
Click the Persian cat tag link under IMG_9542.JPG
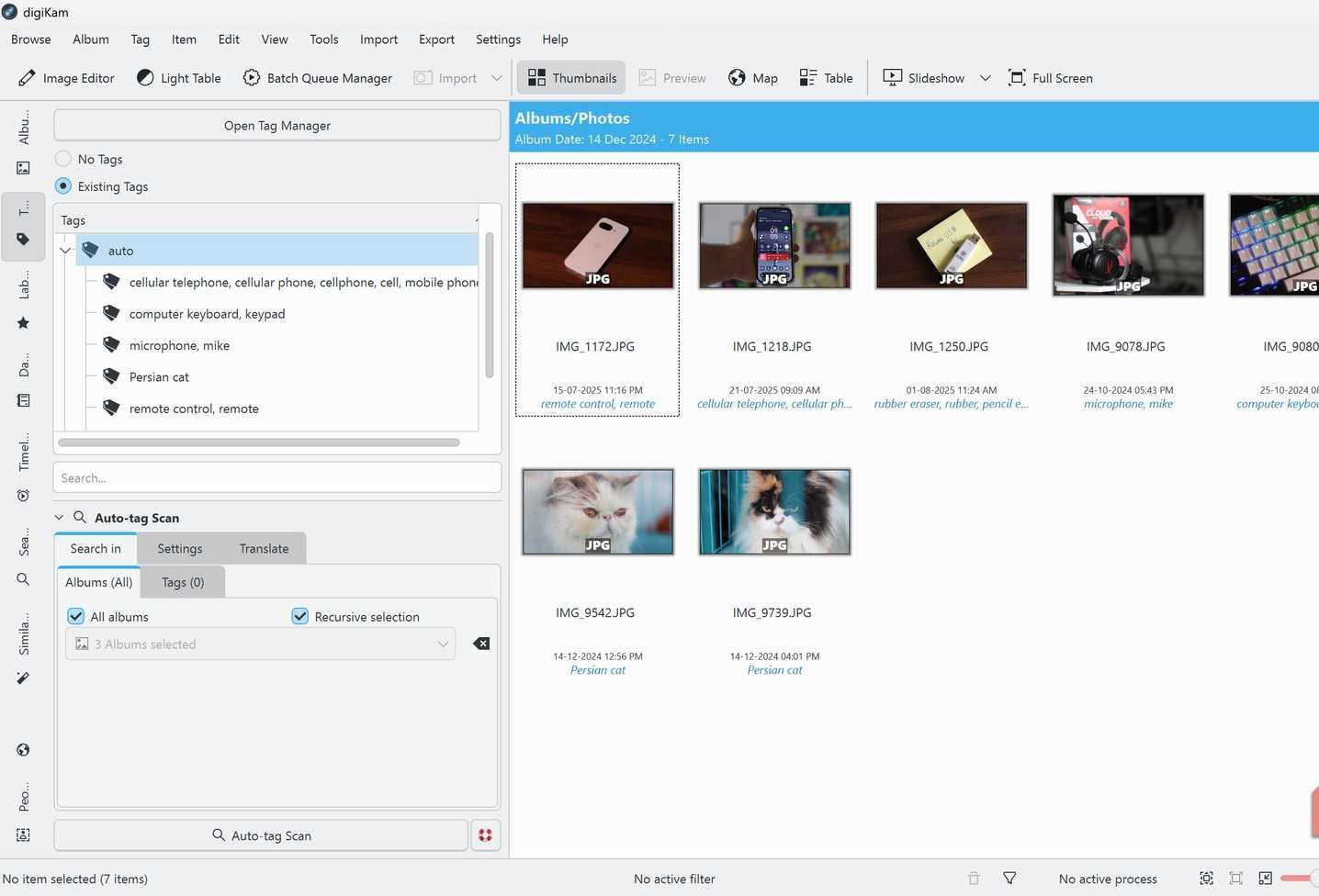pos(597,669)
